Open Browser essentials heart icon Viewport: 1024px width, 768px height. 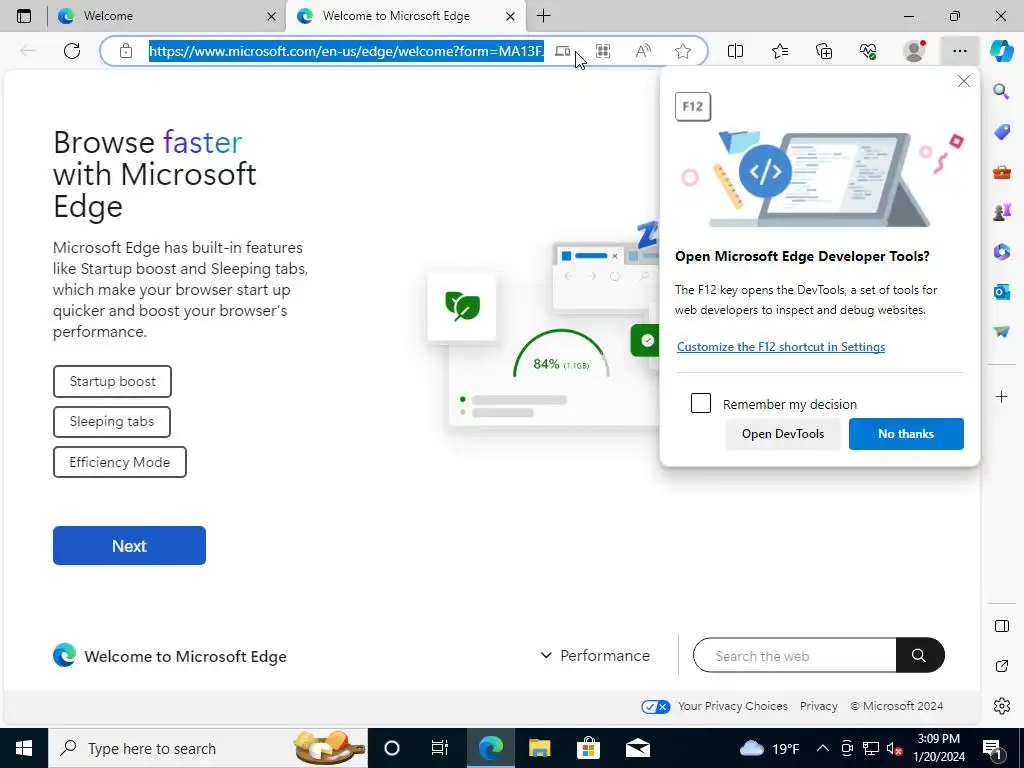tap(868, 51)
